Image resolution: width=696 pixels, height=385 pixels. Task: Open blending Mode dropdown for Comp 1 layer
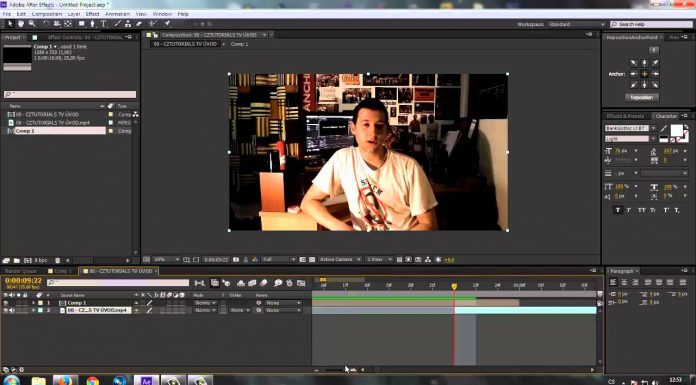click(x=205, y=303)
